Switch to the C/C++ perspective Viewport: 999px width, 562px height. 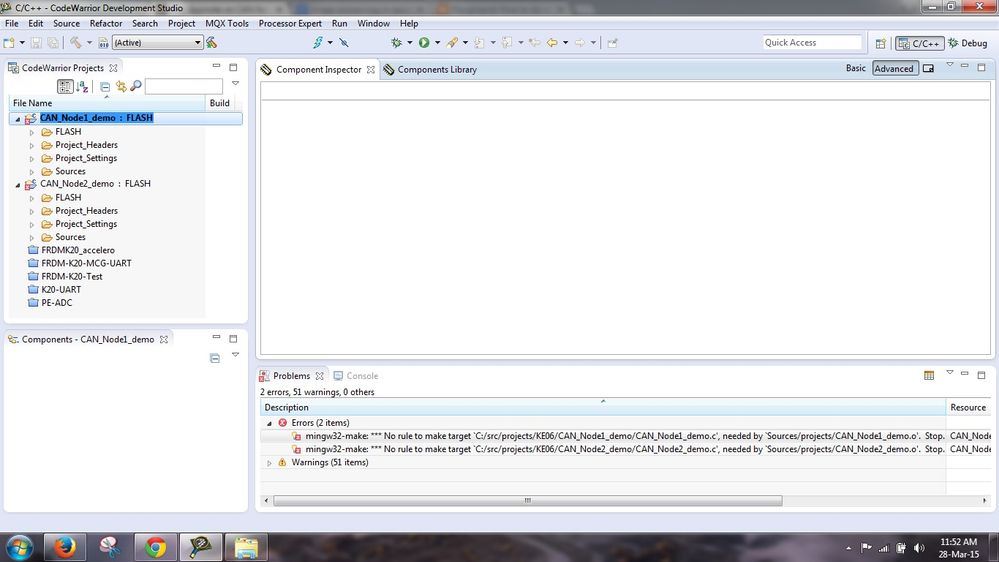(919, 43)
